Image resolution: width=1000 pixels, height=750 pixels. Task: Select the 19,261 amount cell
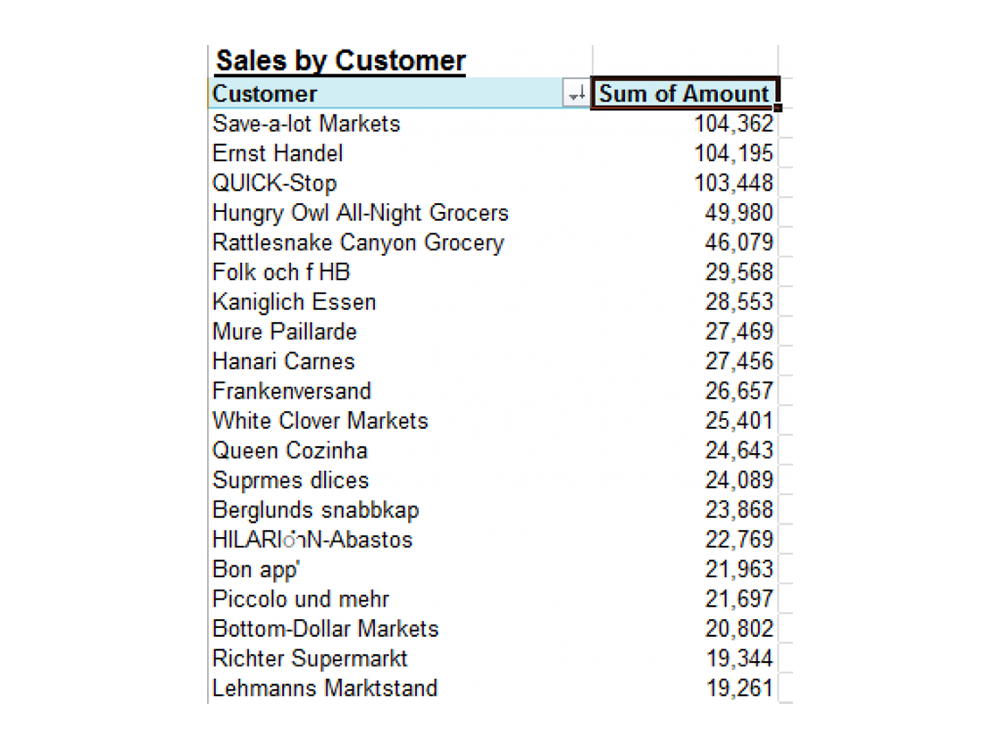[739, 688]
